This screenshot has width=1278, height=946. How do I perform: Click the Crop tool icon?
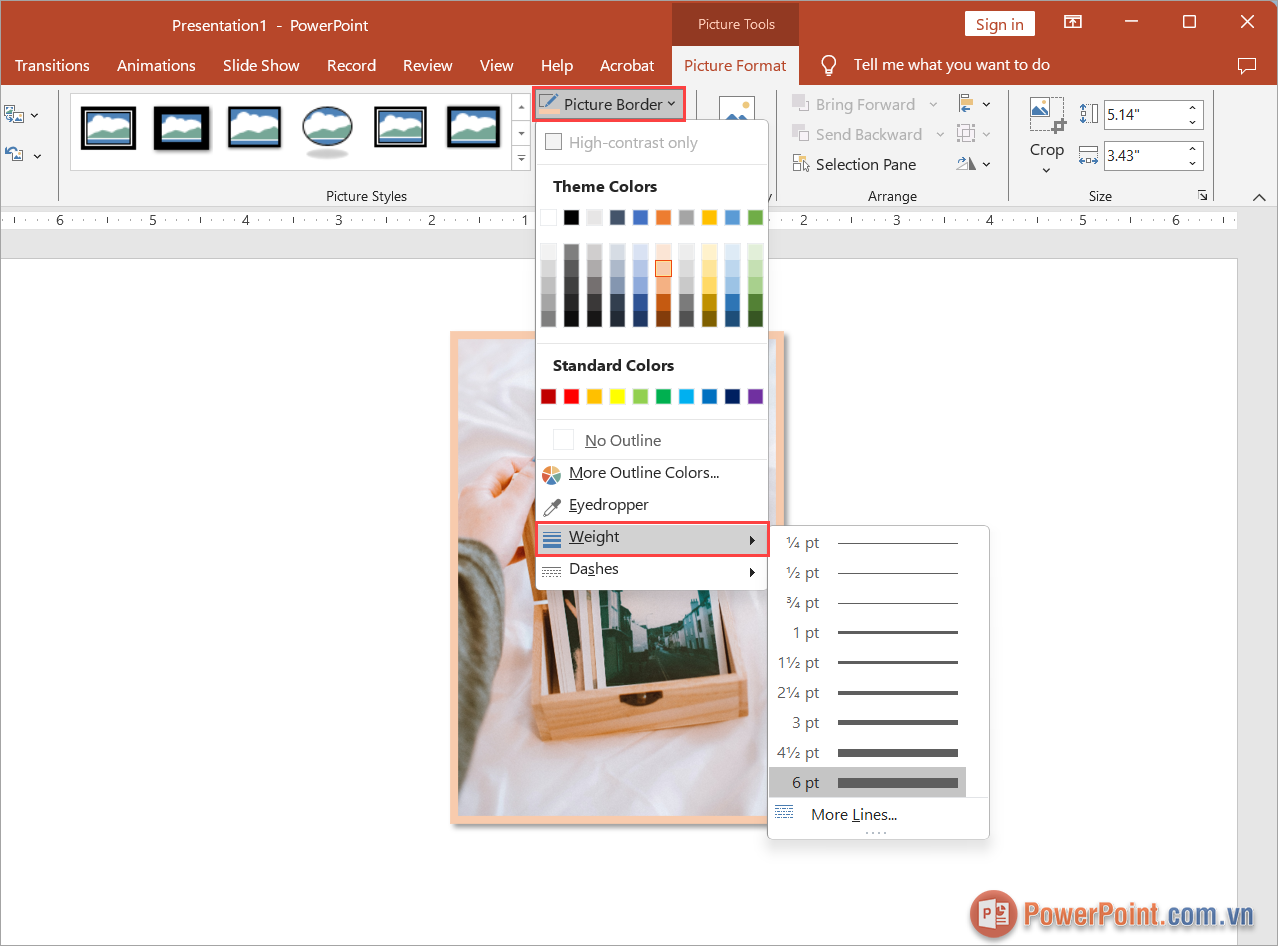point(1047,115)
